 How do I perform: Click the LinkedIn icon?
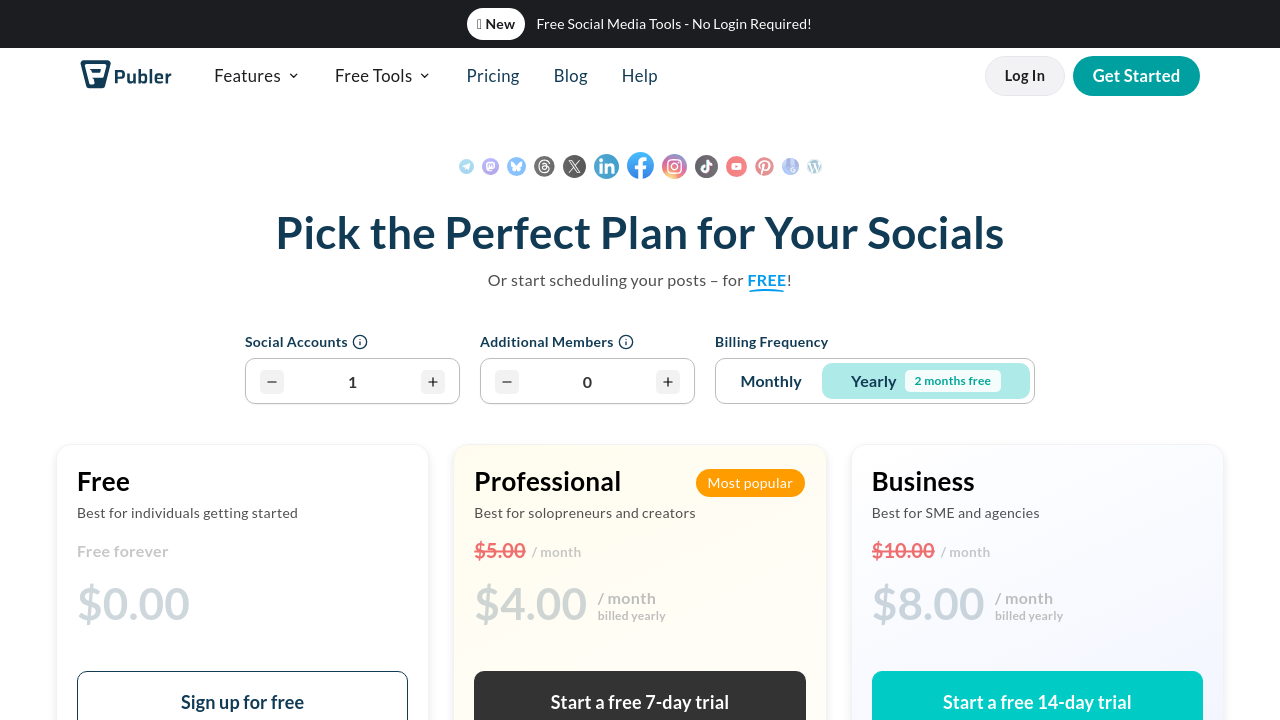pyautogui.click(x=606, y=167)
